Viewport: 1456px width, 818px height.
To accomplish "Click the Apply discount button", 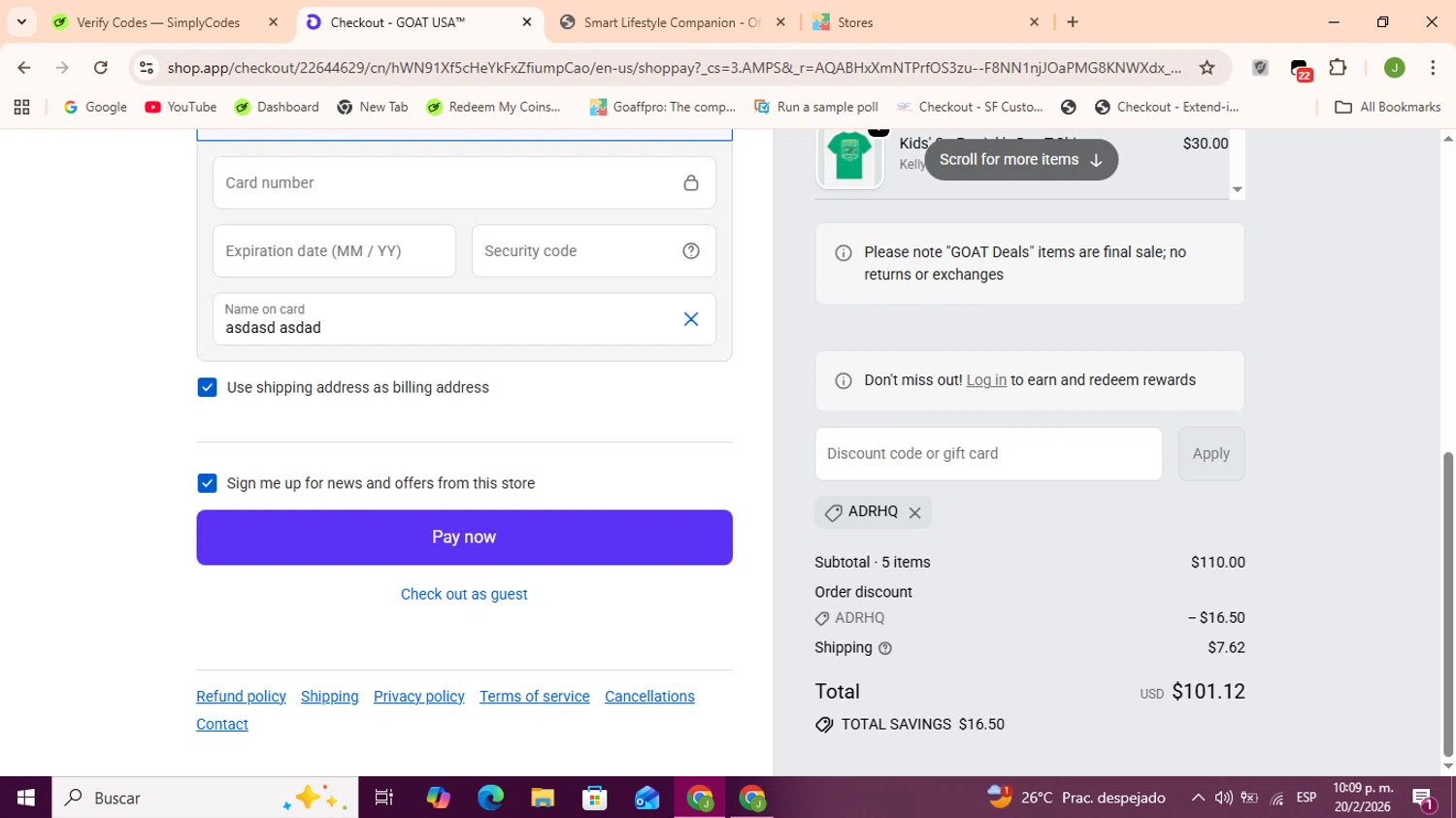I will [1211, 454].
